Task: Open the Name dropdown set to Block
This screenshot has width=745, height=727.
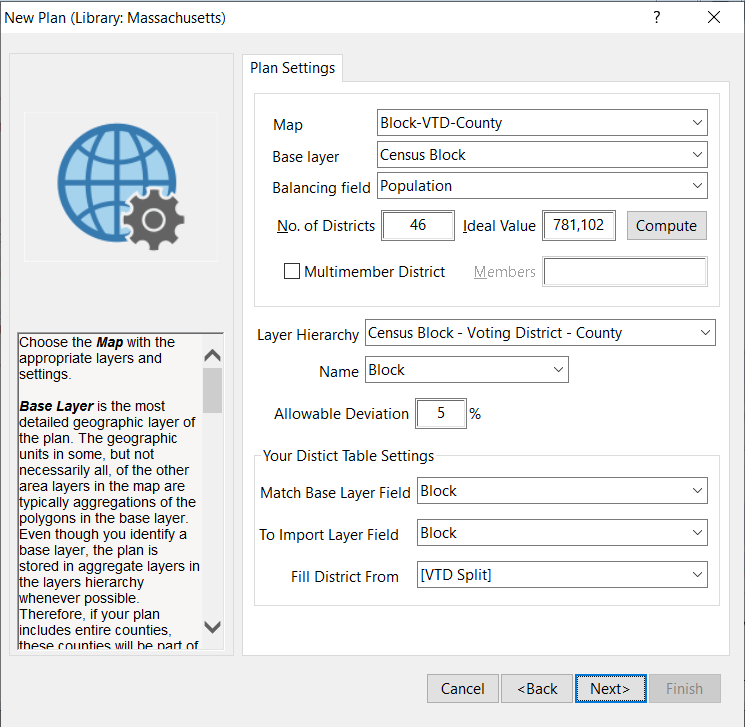Action: [x=467, y=370]
